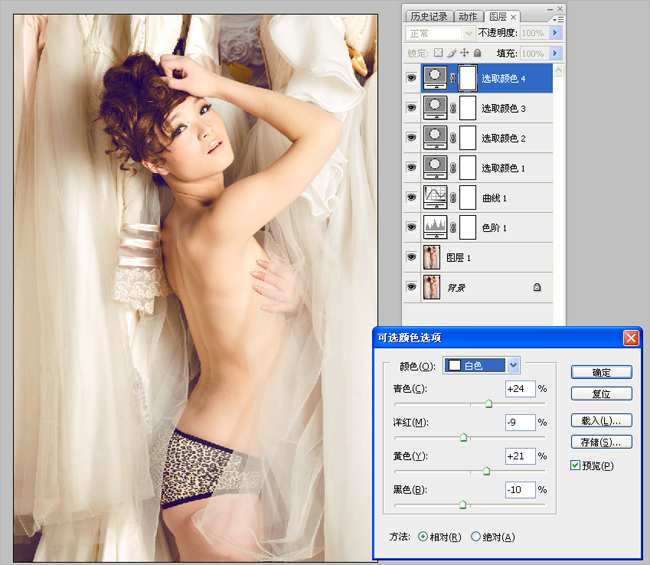Click the 选取颜色 4 adjustment layer icon
The width and height of the screenshot is (650, 565).
click(435, 78)
